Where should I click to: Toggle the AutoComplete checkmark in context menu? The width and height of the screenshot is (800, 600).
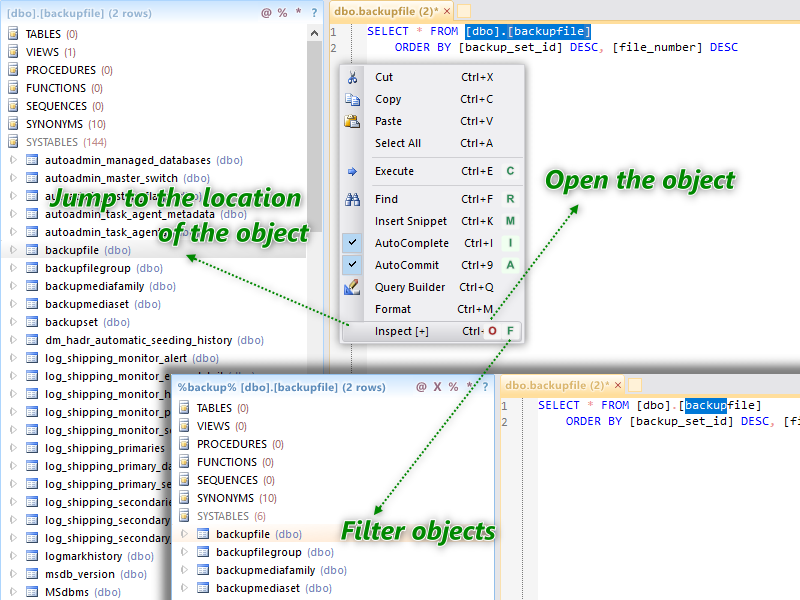(x=352, y=243)
